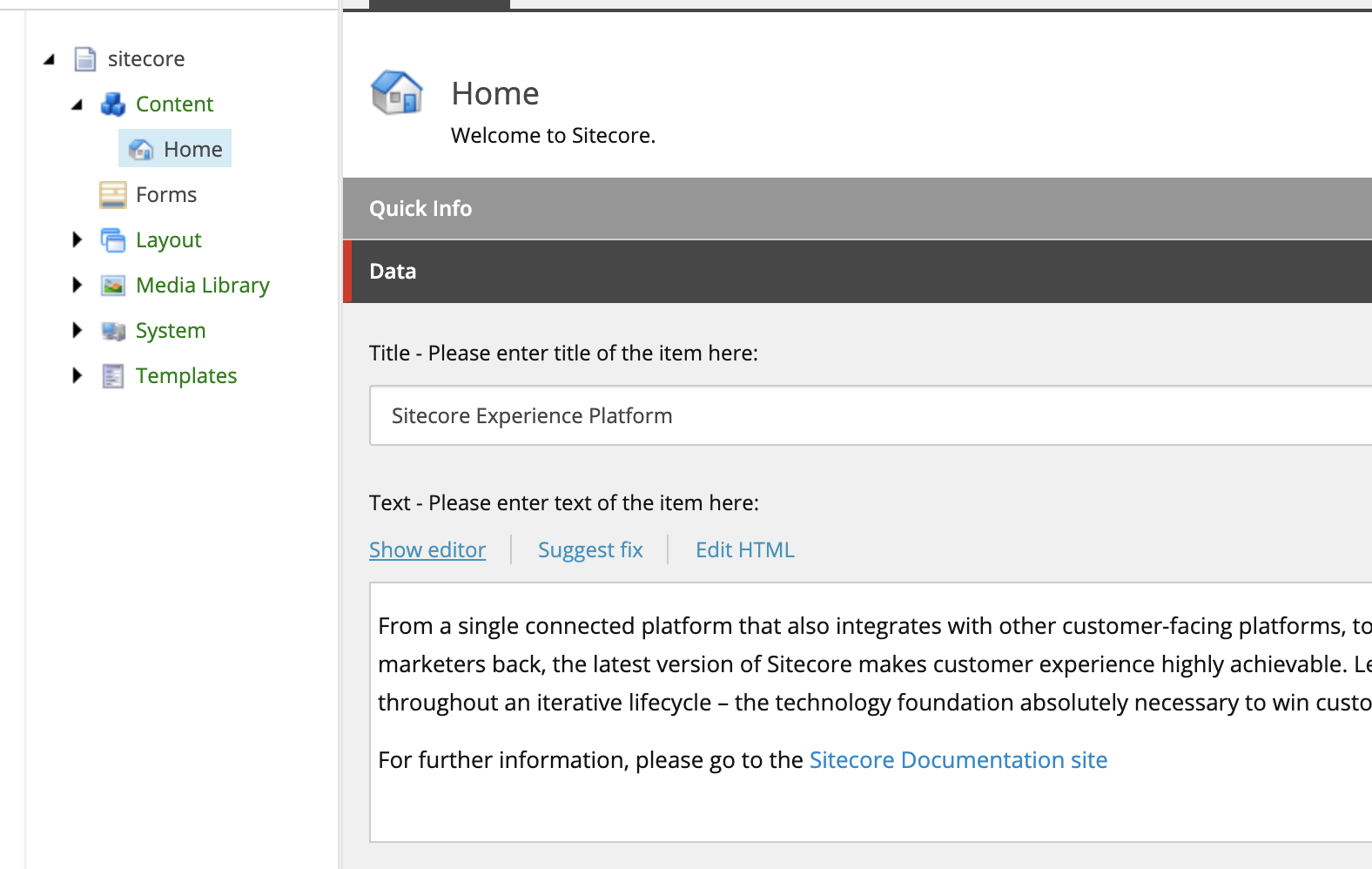Collapse the Content tree node
This screenshot has height=869, width=1372.
tap(77, 104)
